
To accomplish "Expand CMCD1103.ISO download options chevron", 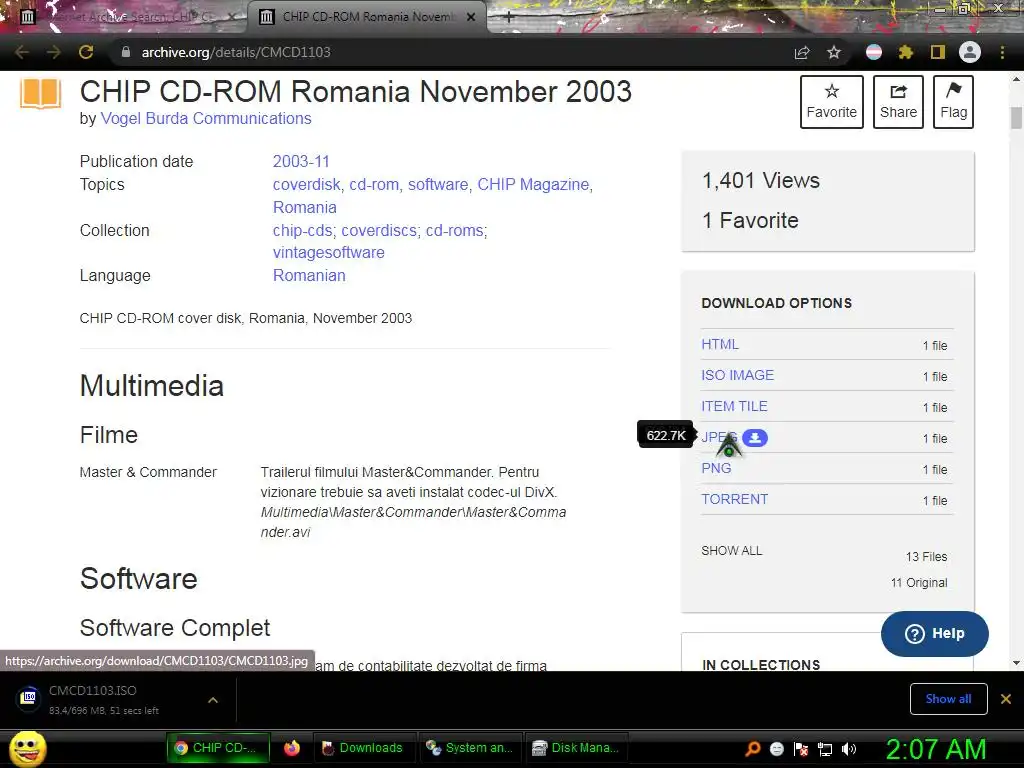I will [213, 699].
